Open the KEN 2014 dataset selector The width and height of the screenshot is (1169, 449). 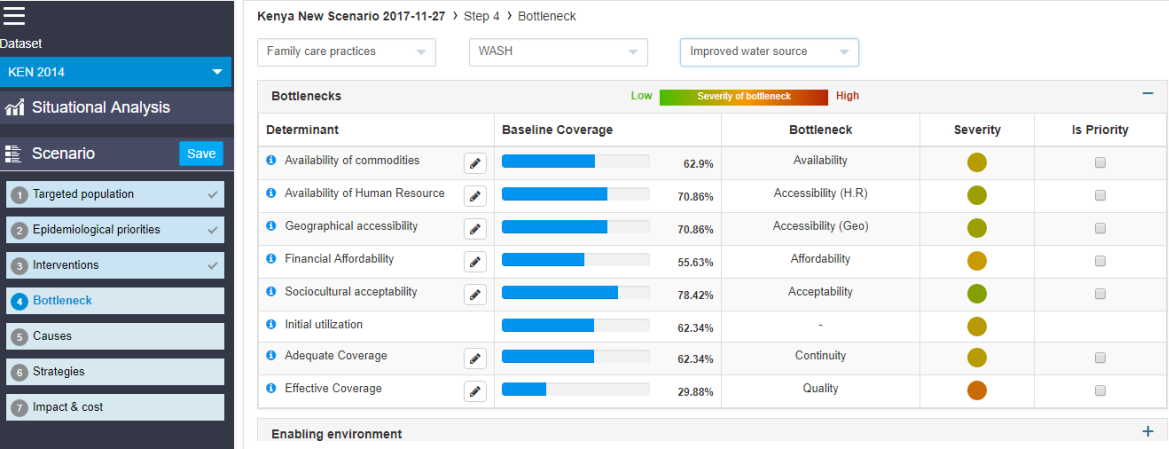[115, 72]
